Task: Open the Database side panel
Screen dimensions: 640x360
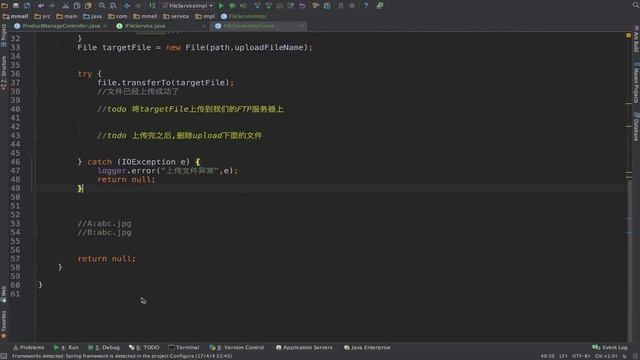Action: coord(636,127)
